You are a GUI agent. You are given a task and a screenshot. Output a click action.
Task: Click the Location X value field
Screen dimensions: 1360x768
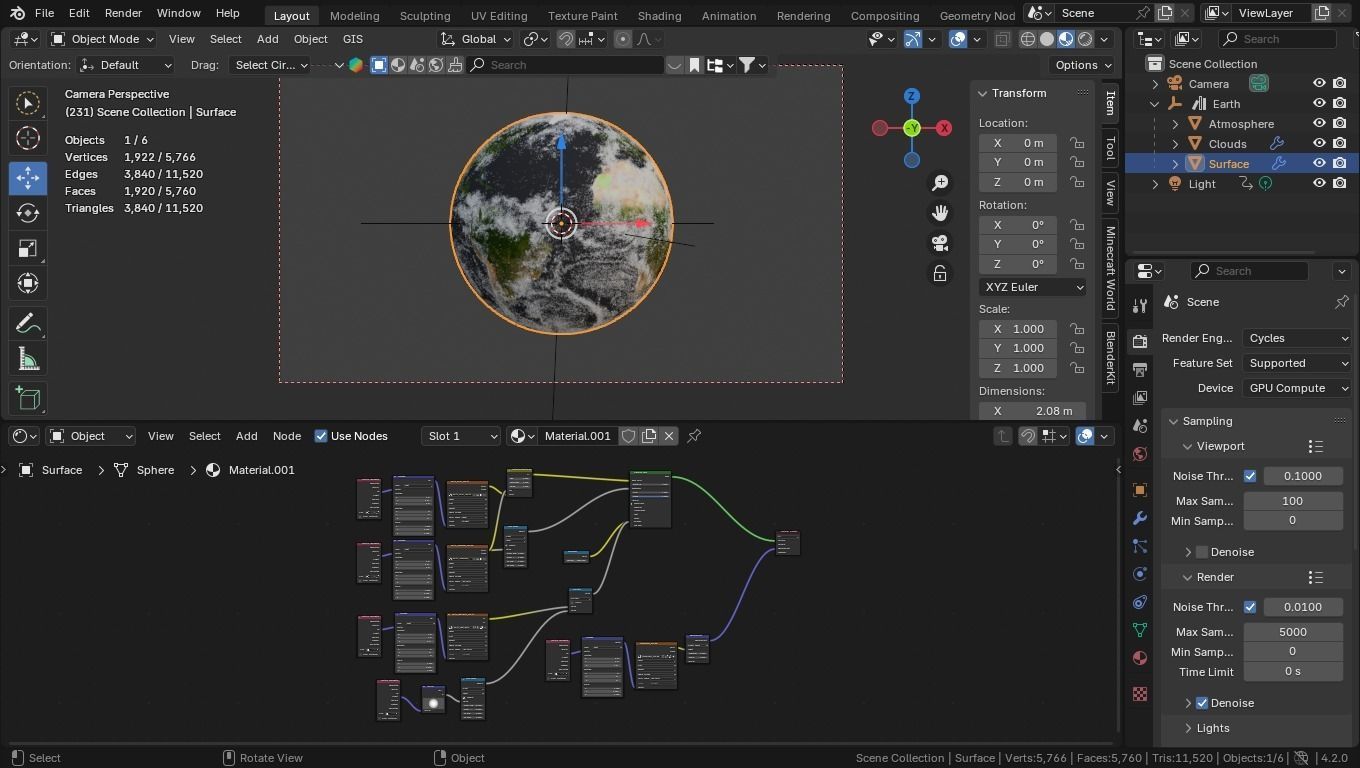click(1018, 143)
